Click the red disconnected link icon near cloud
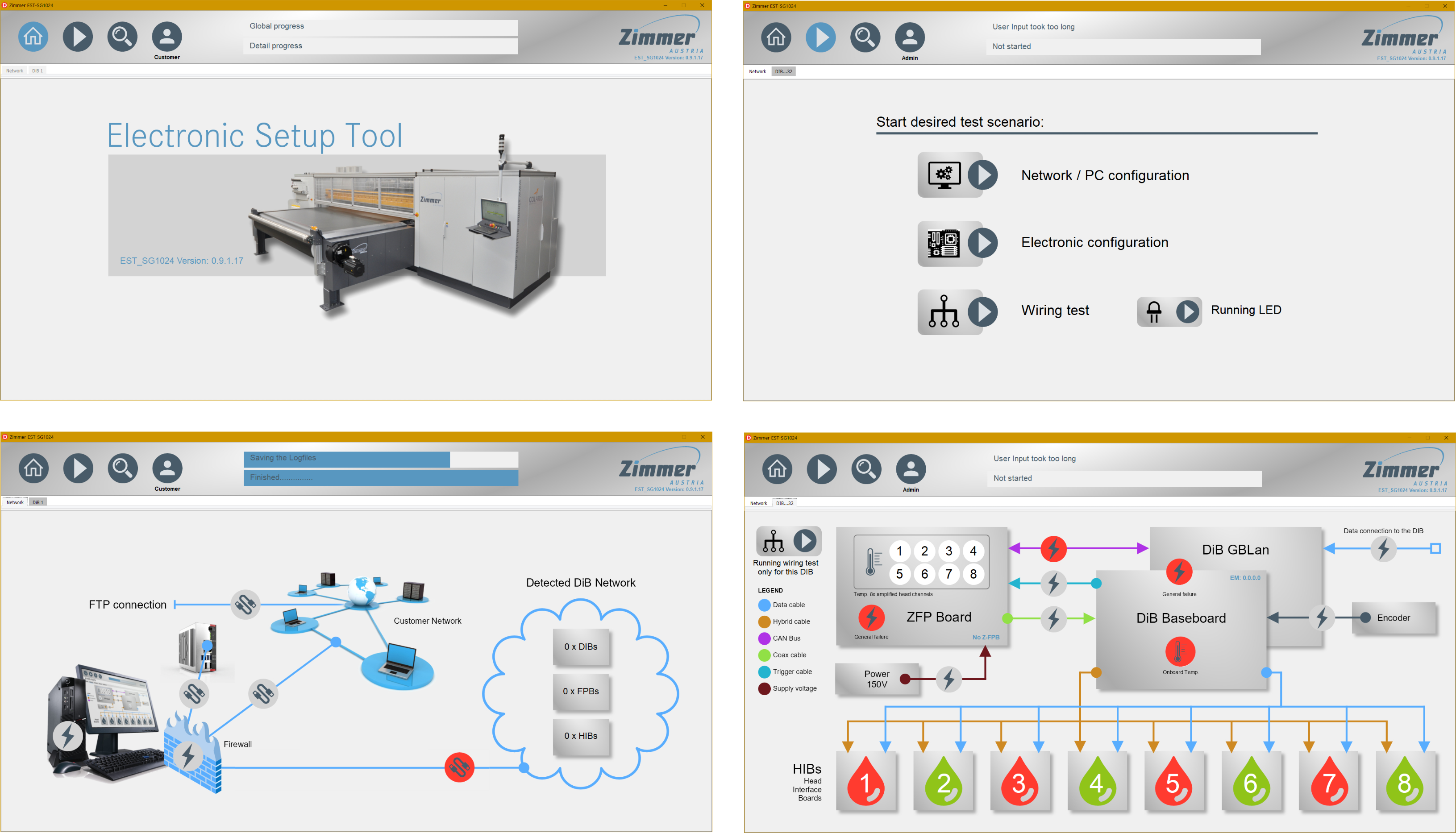Screen dimensions: 1456x833 pos(459,767)
